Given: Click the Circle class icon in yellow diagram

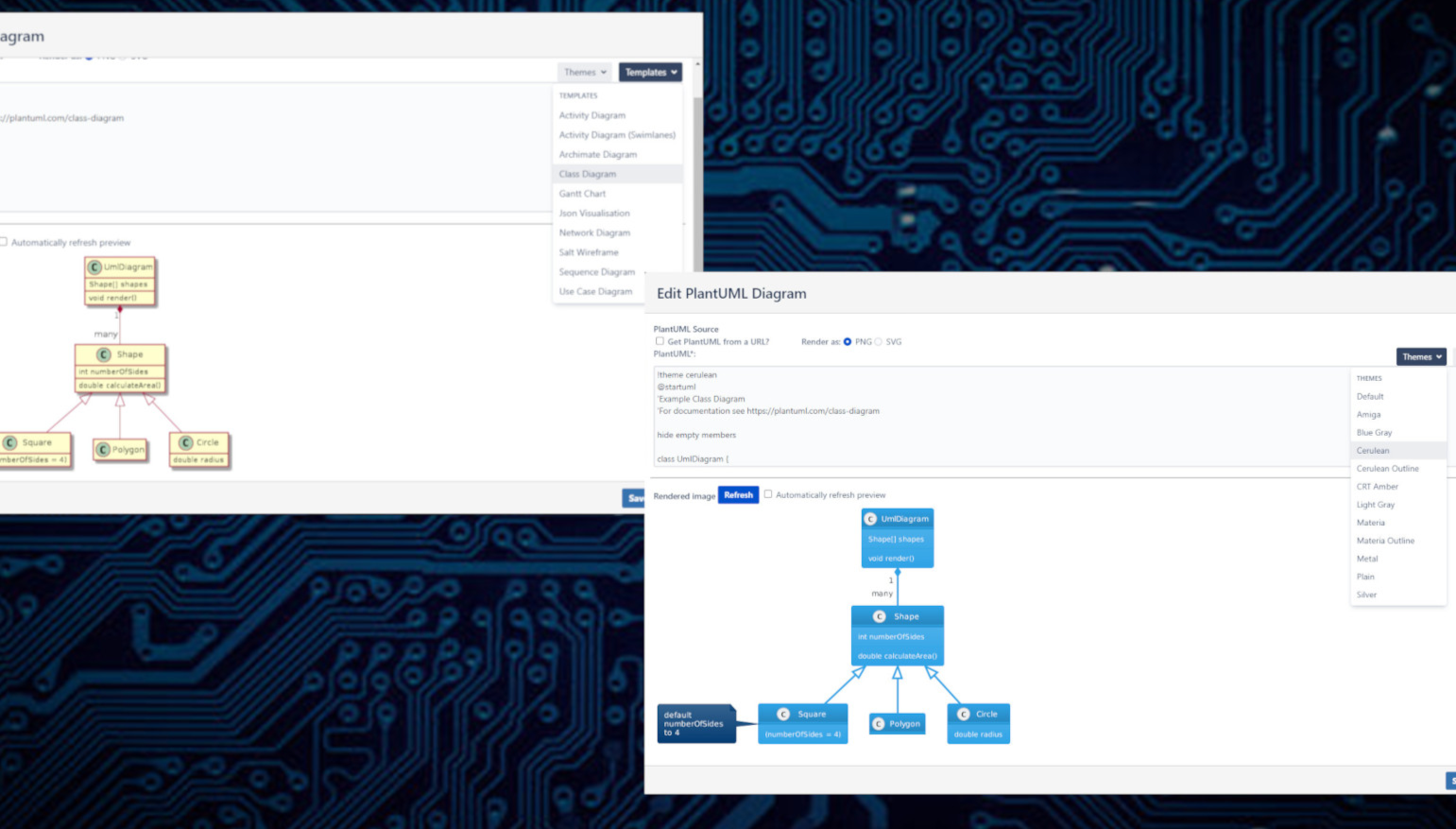Looking at the screenshot, I should coord(186,442).
